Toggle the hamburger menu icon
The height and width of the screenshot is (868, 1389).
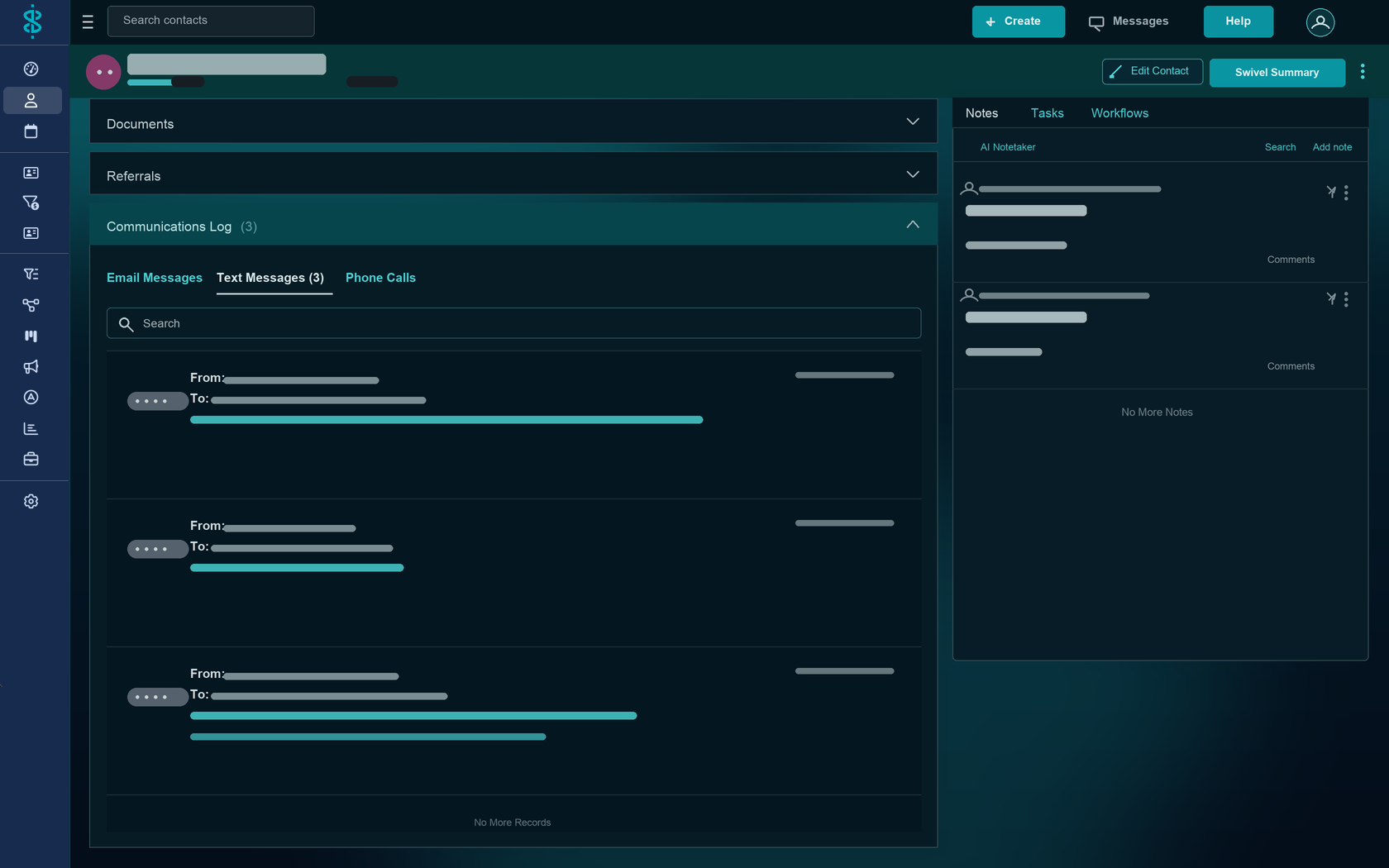coord(88,22)
